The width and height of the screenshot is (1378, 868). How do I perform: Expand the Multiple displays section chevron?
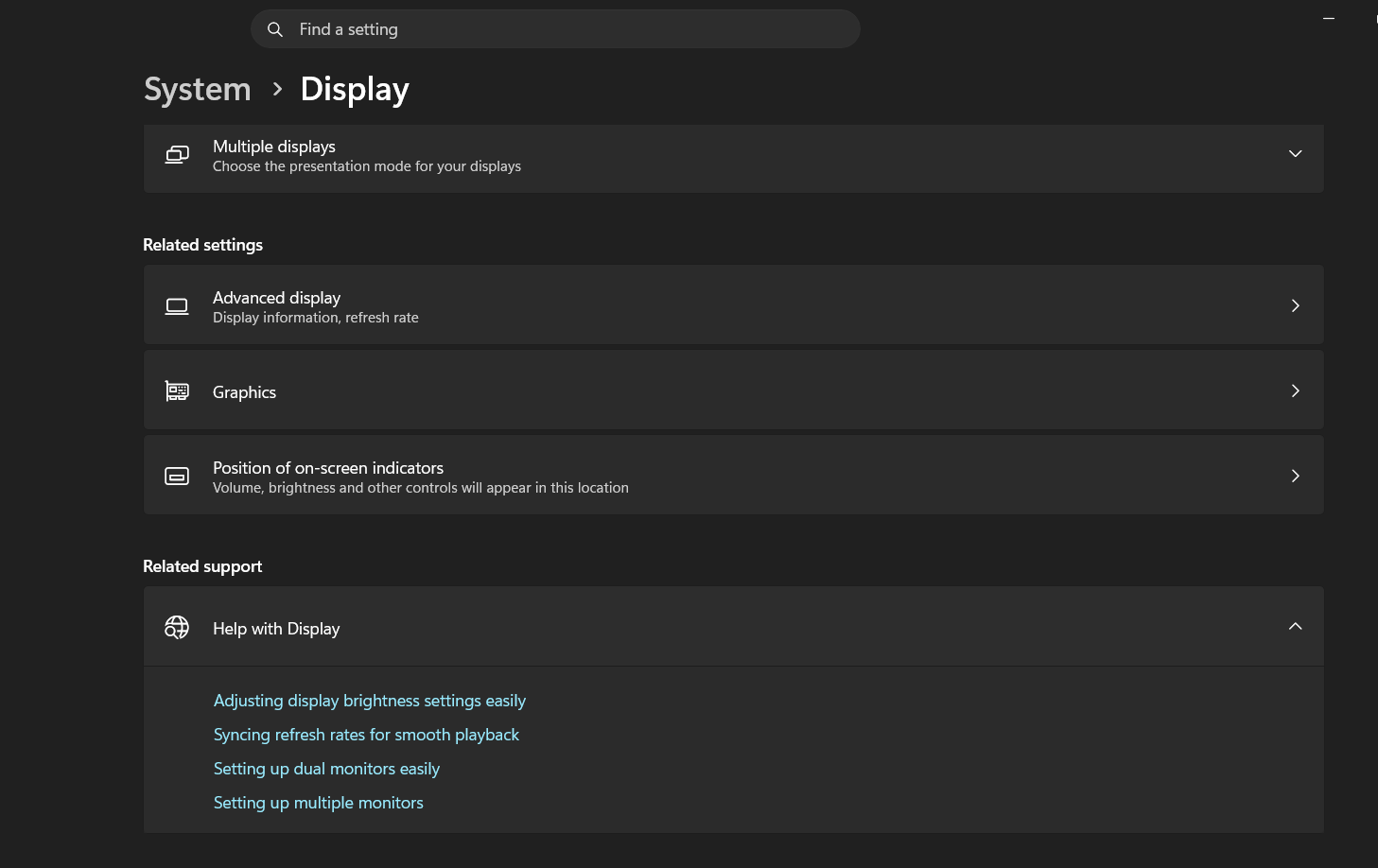[1296, 154]
